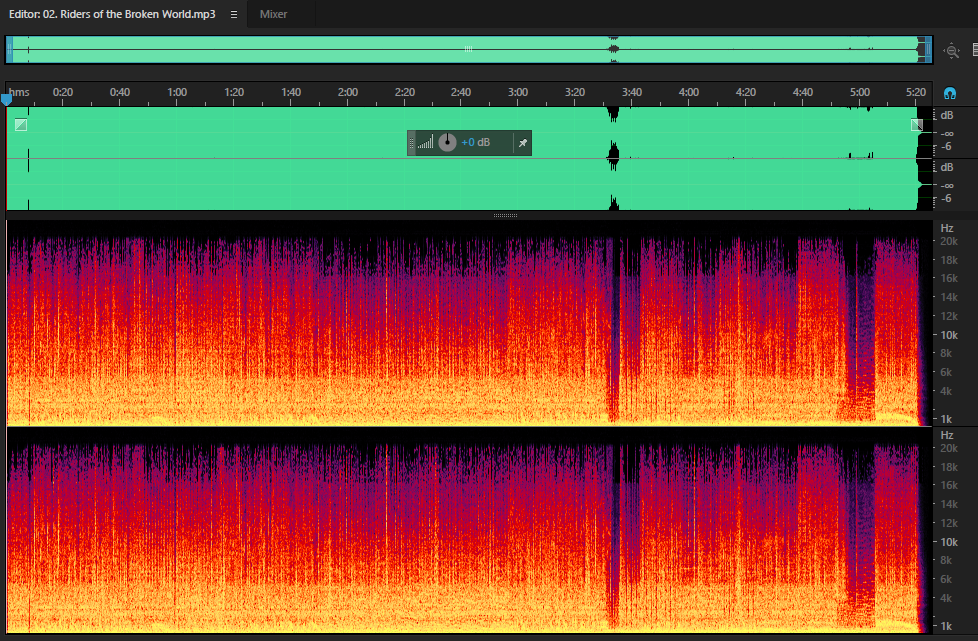Screen dimensions: 978x641
Task: Click the Hz label of the upper spectrogram scale
Action: point(947,228)
